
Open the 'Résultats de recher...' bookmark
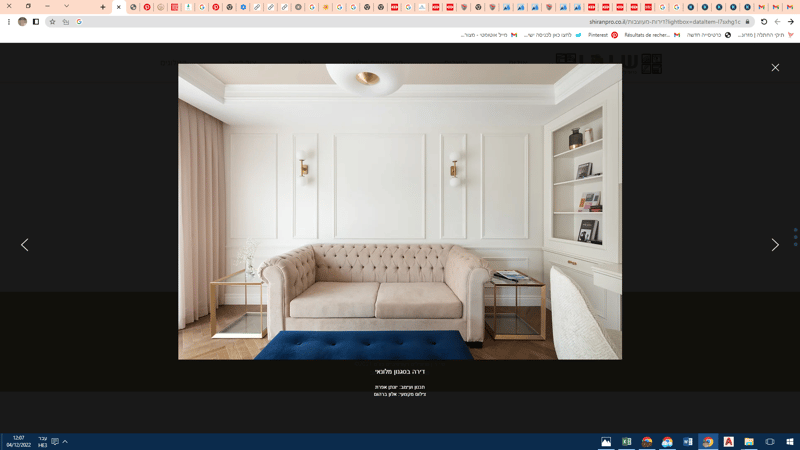pyautogui.click(x=652, y=35)
